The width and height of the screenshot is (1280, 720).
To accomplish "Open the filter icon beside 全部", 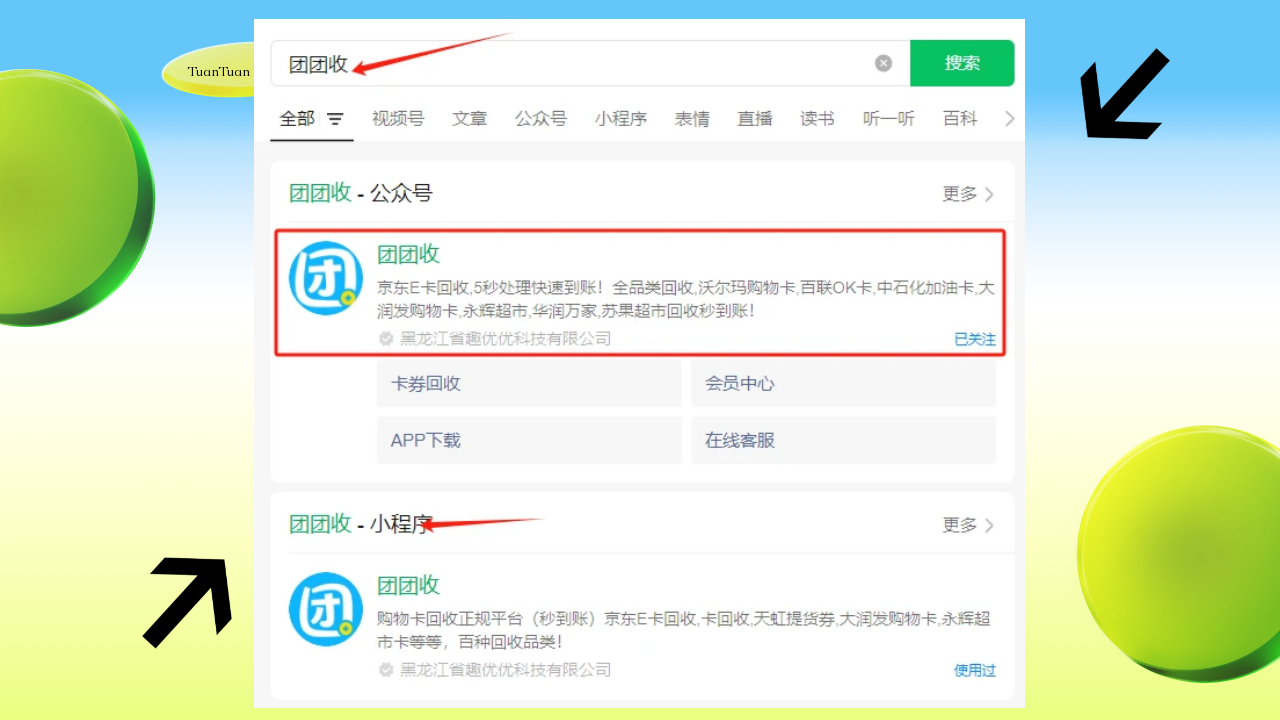I will pos(335,119).
